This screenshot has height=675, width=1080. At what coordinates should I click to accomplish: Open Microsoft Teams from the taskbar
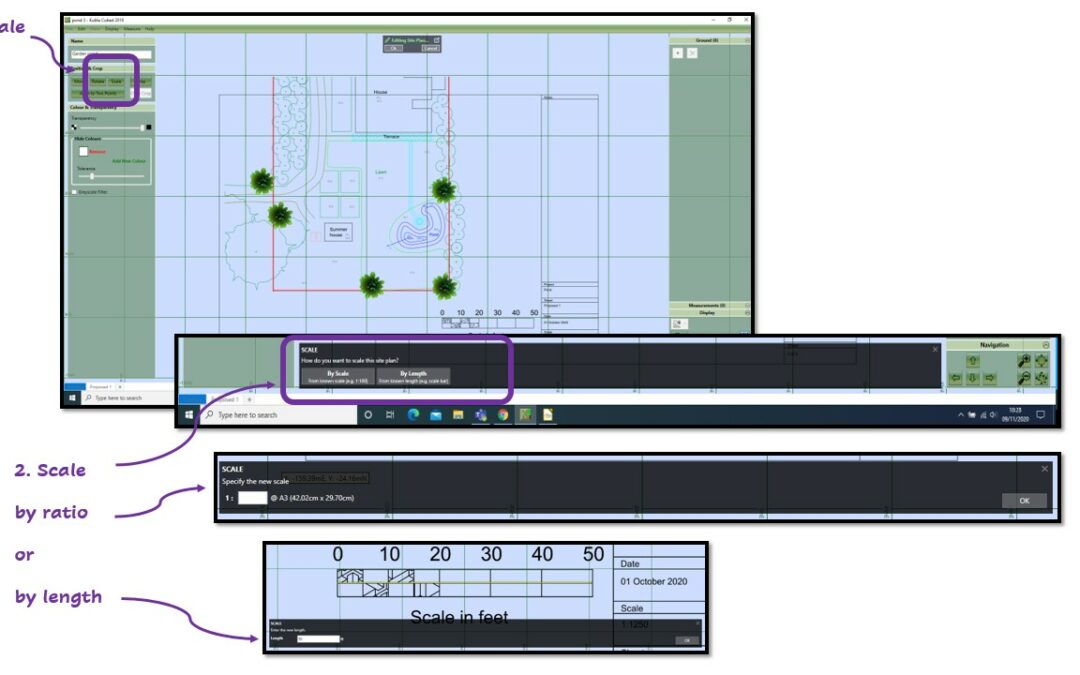[481, 415]
